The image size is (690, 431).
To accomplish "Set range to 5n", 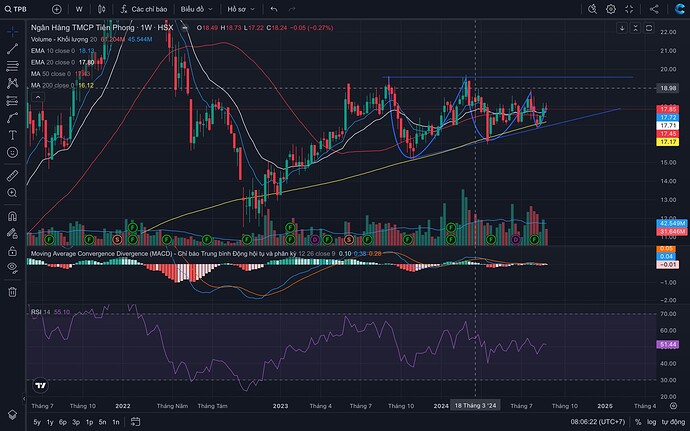I will pos(103,422).
